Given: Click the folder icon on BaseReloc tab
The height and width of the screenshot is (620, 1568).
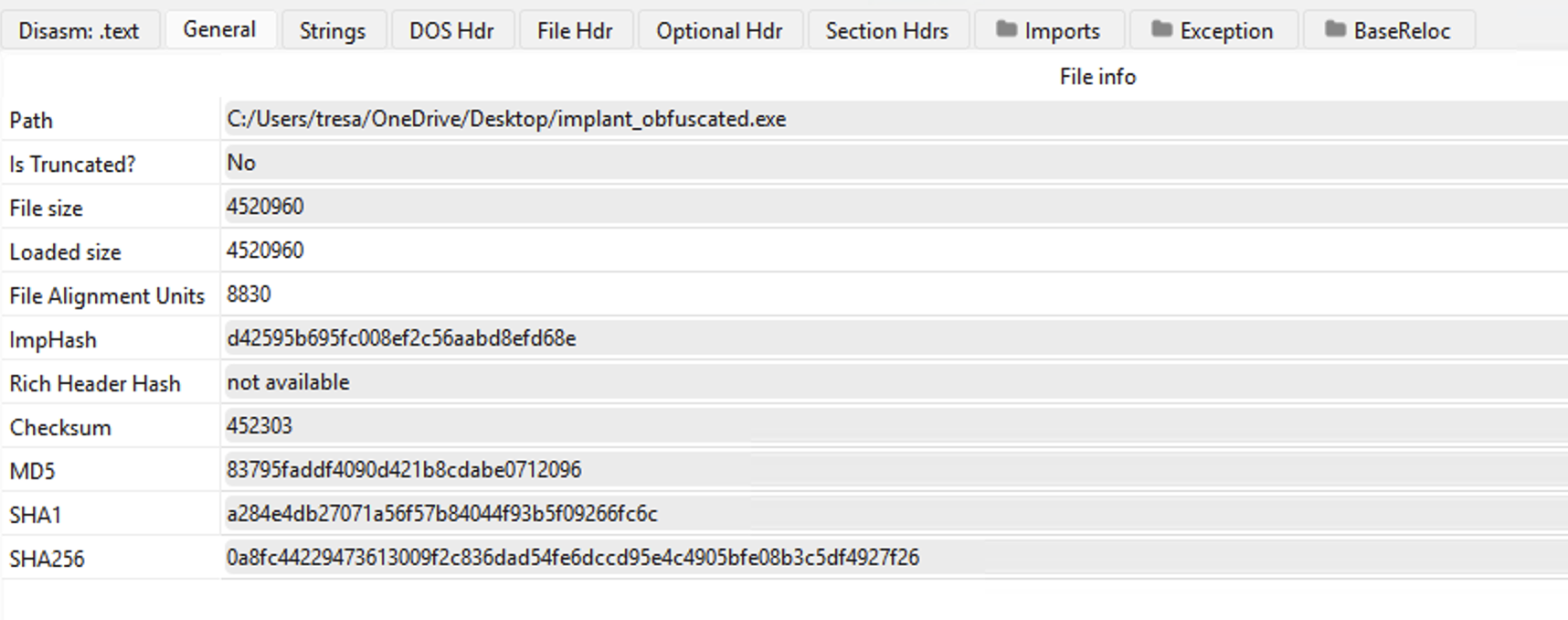Looking at the screenshot, I should pyautogui.click(x=1335, y=29).
